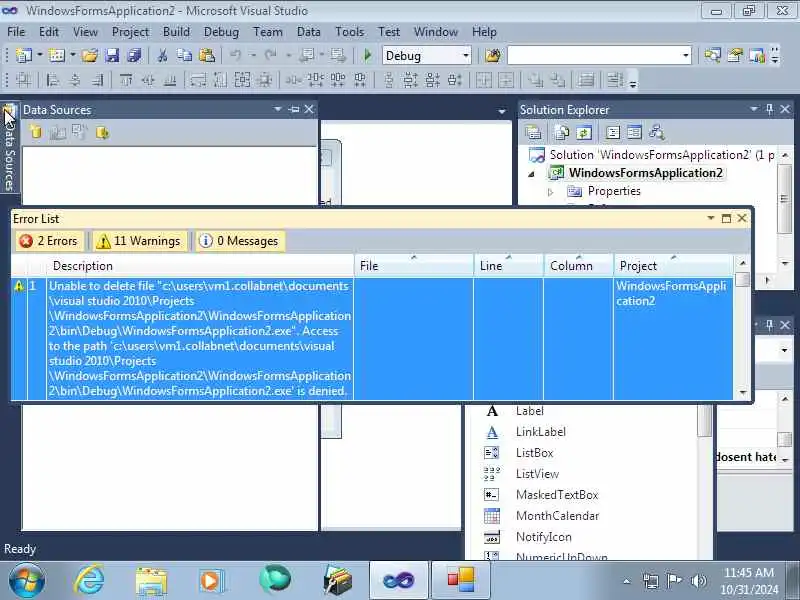The width and height of the screenshot is (800, 600).
Task: Click the Copy icon in toolbar
Action: [184, 55]
